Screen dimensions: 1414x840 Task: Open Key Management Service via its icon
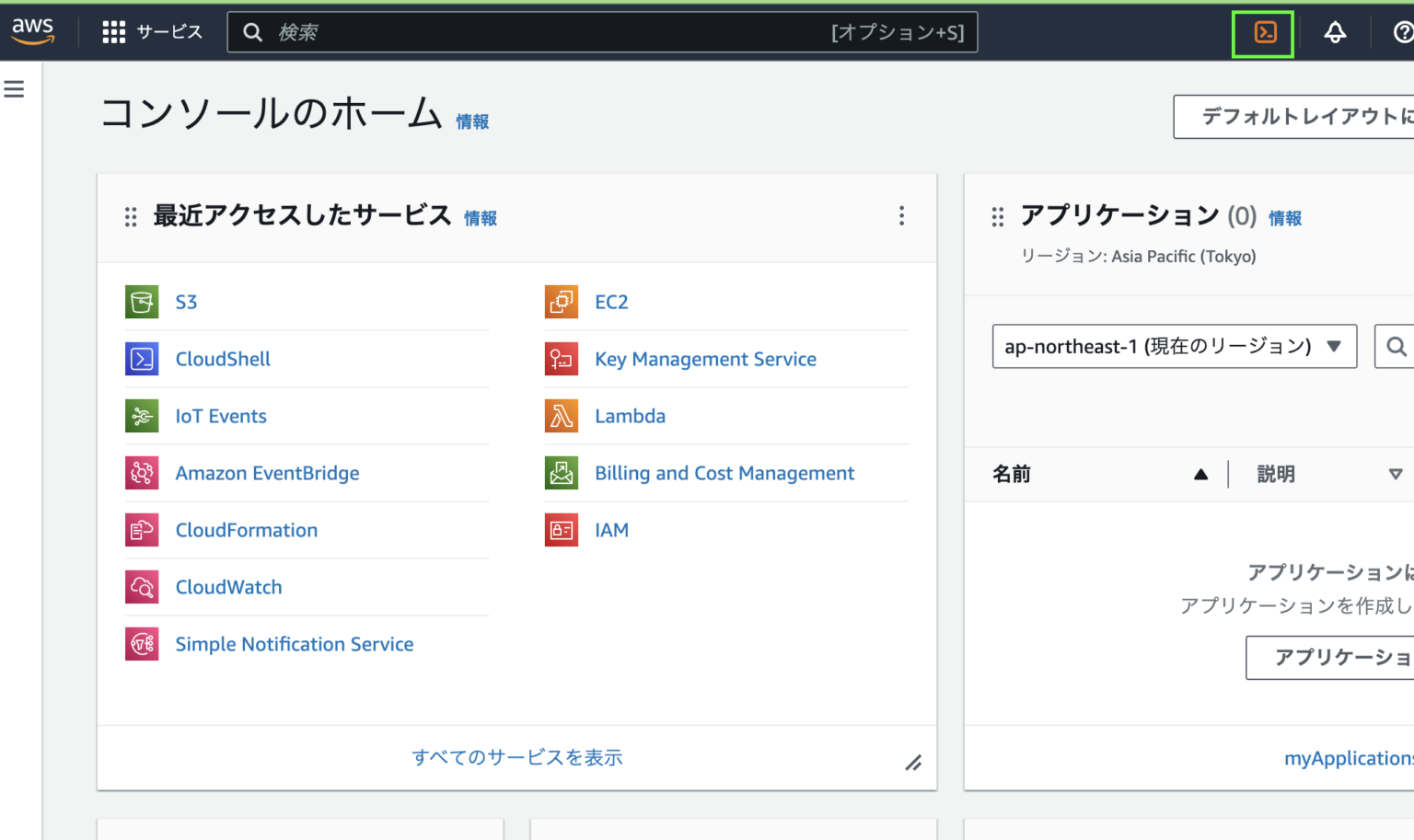coord(561,359)
